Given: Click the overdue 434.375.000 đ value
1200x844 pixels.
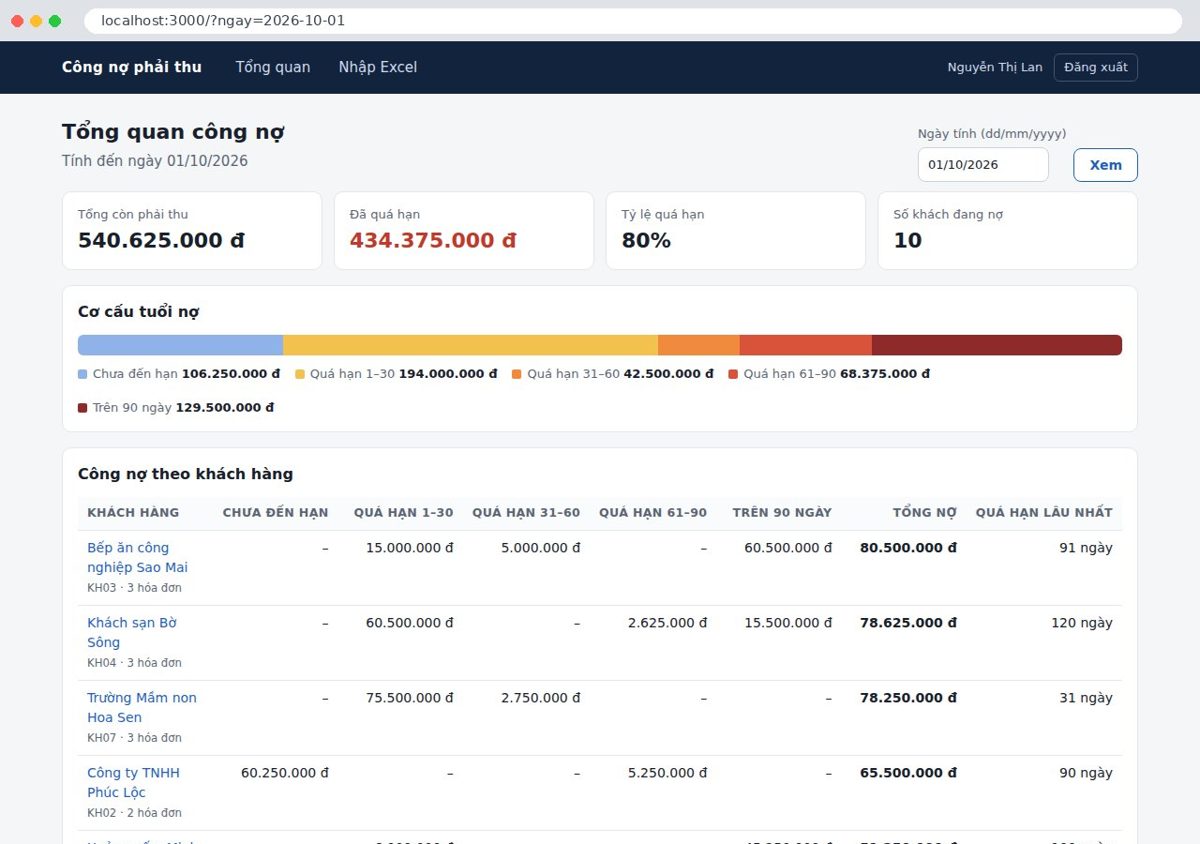Looking at the screenshot, I should click(433, 241).
